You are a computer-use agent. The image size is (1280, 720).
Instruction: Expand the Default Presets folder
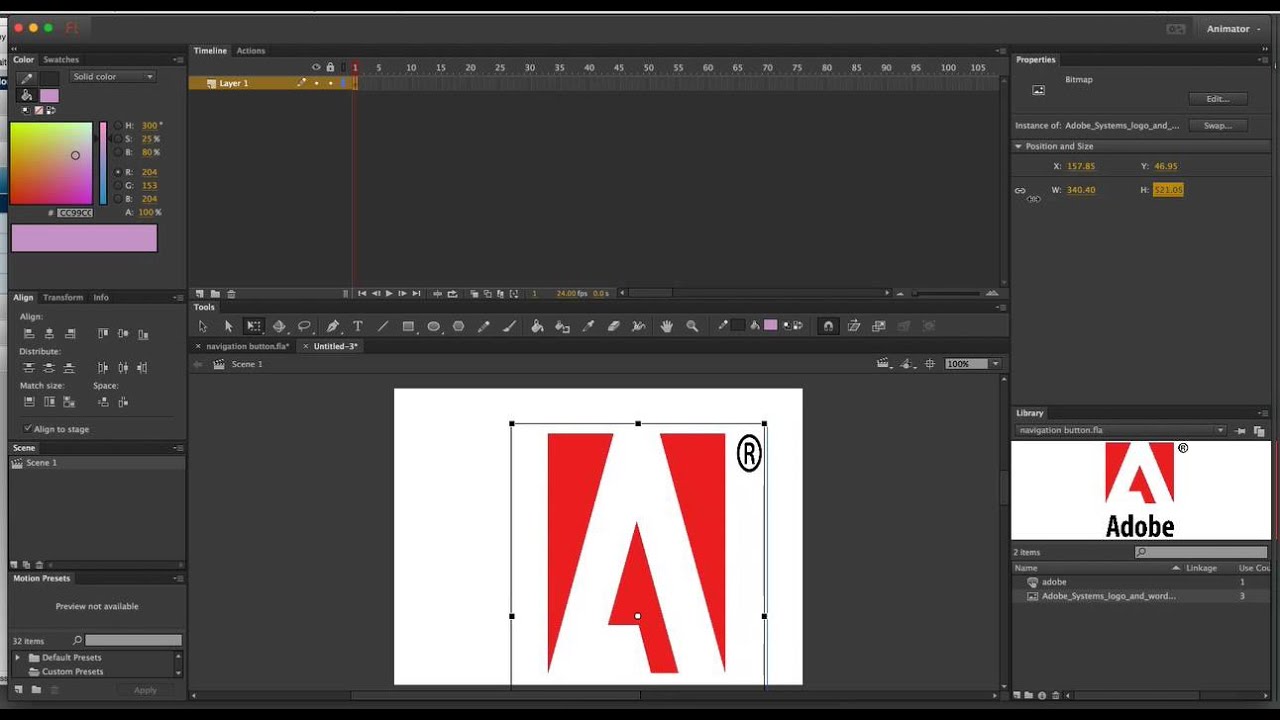pyautogui.click(x=17, y=657)
